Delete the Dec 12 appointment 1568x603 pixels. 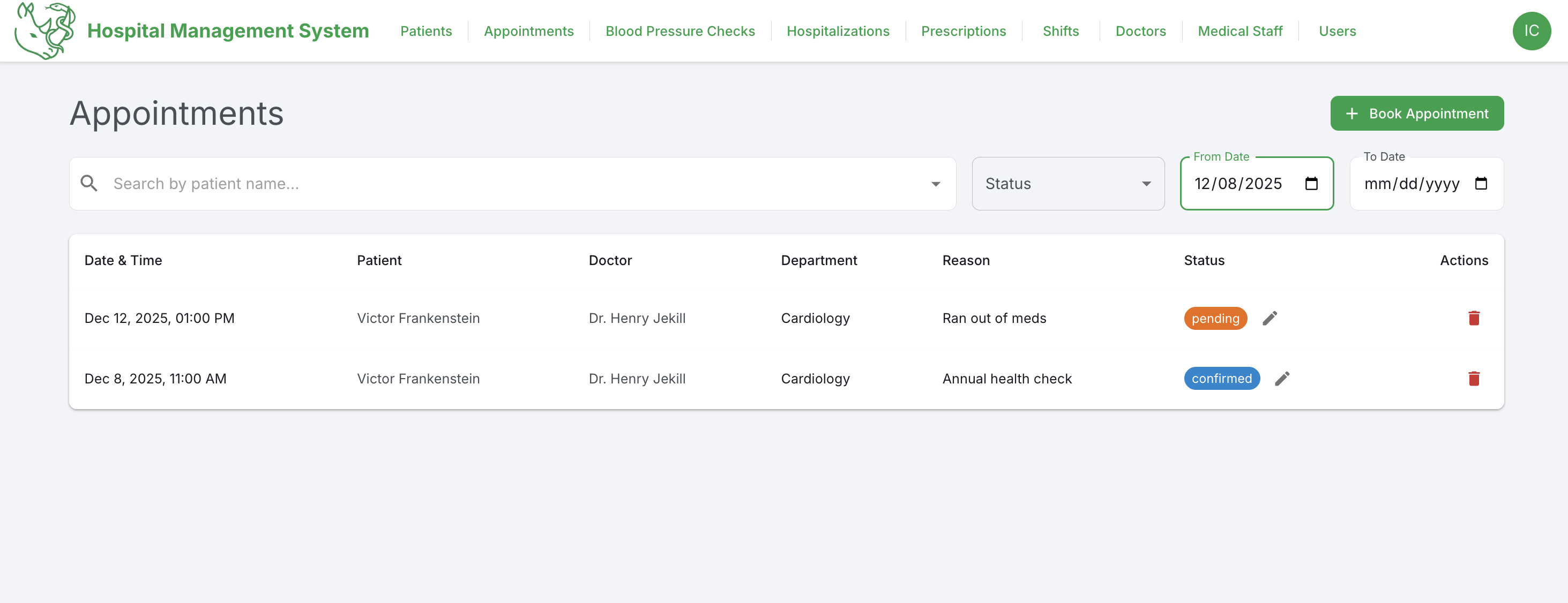coord(1473,318)
